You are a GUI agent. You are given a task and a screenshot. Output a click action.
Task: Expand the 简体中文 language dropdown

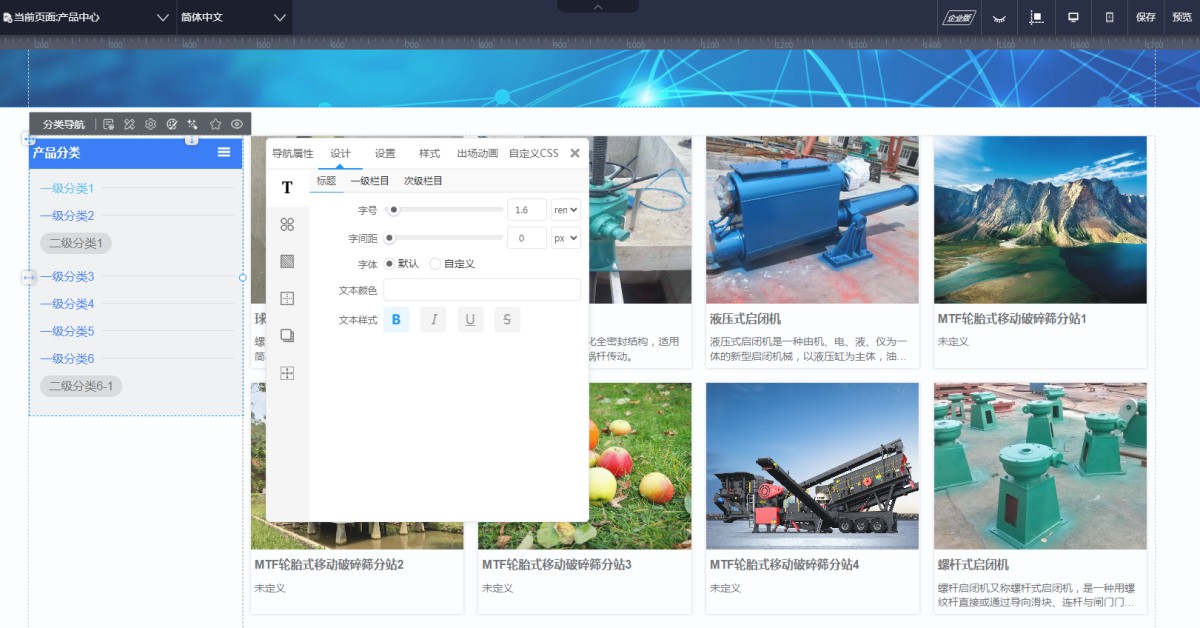(234, 17)
